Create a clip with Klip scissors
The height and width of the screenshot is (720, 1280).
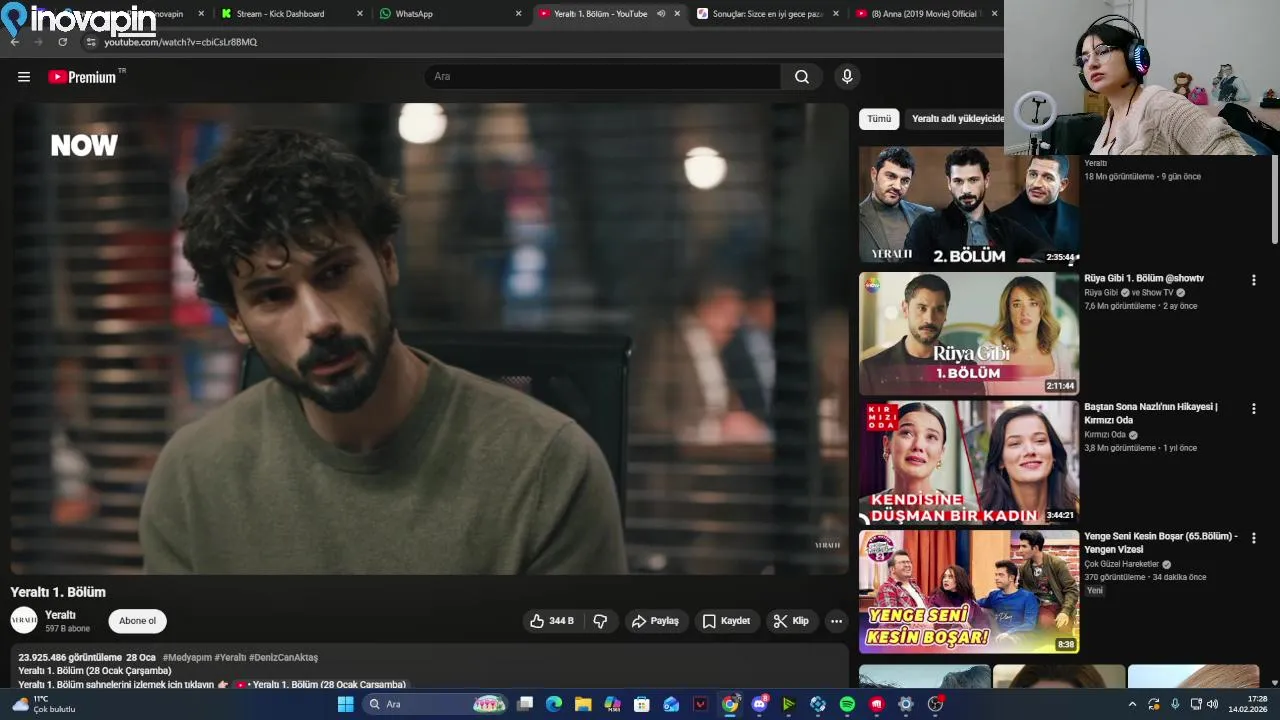click(x=791, y=621)
